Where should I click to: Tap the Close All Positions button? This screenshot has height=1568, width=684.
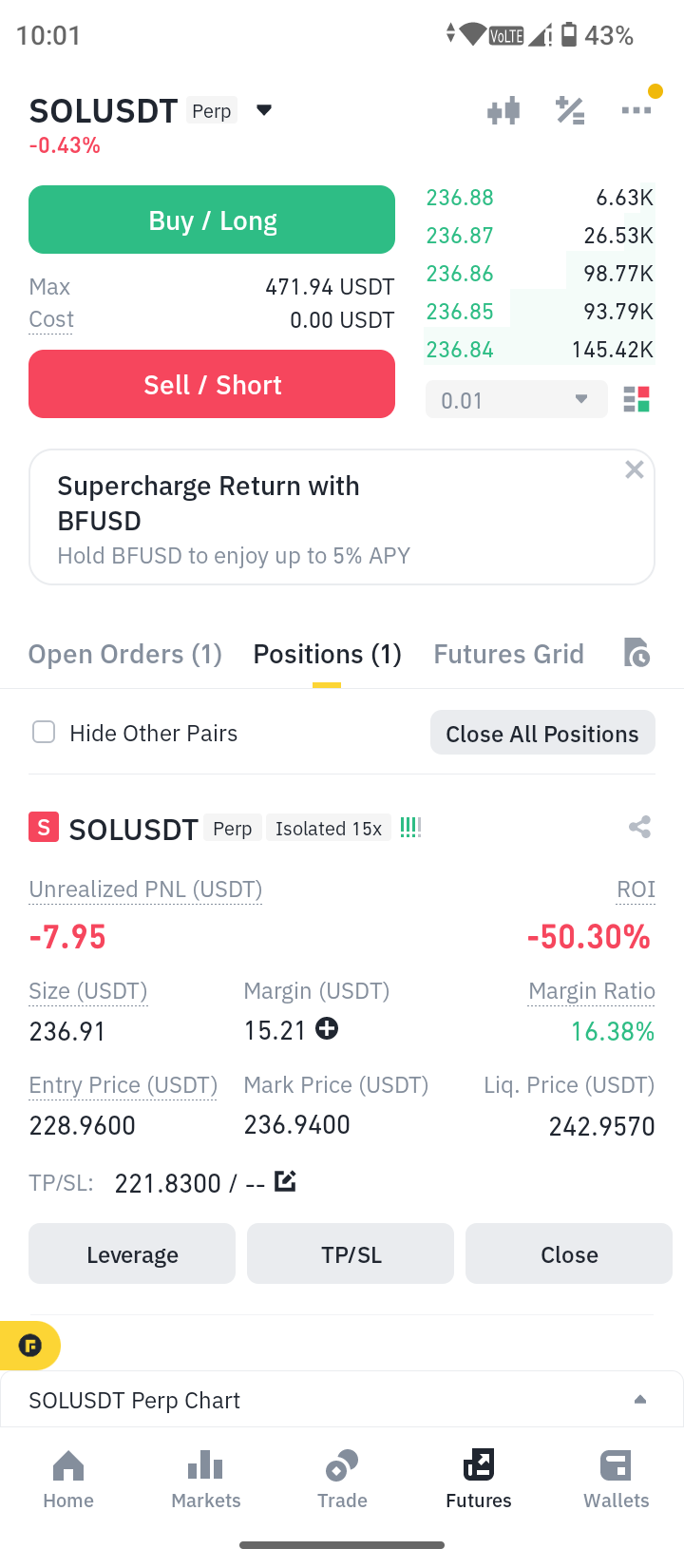click(x=542, y=733)
